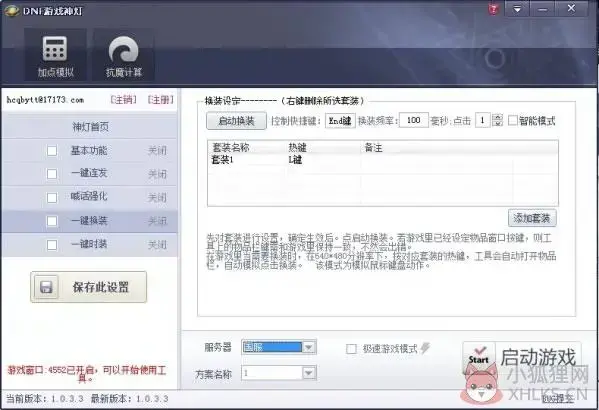
Task: Select the 基本功能 menu entry
Action: 89,151
